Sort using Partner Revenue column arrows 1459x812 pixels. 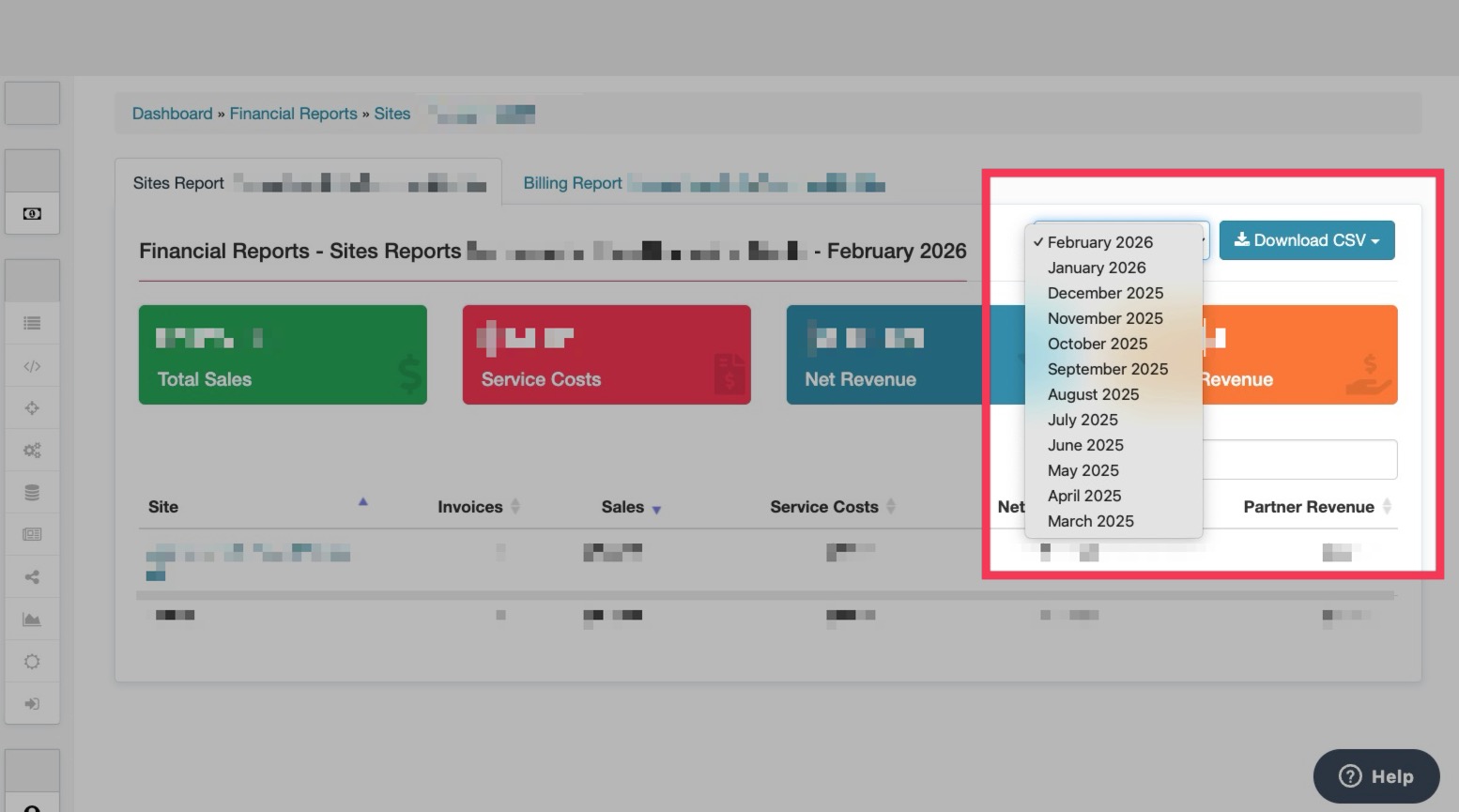[1387, 507]
